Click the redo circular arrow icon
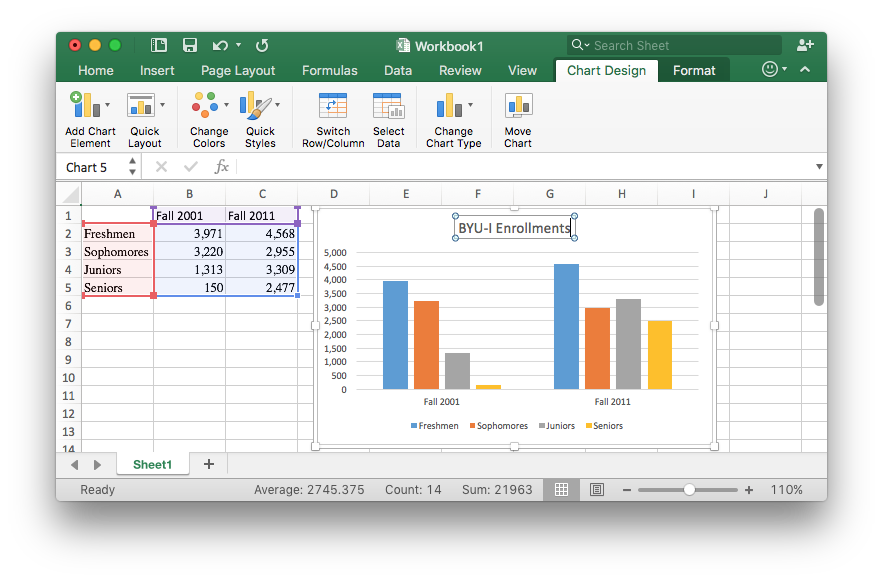 tap(262, 45)
